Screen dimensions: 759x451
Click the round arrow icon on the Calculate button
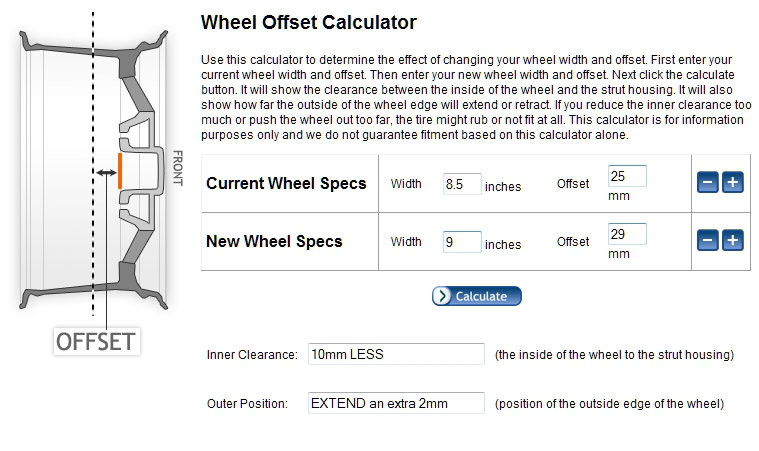tap(442, 296)
